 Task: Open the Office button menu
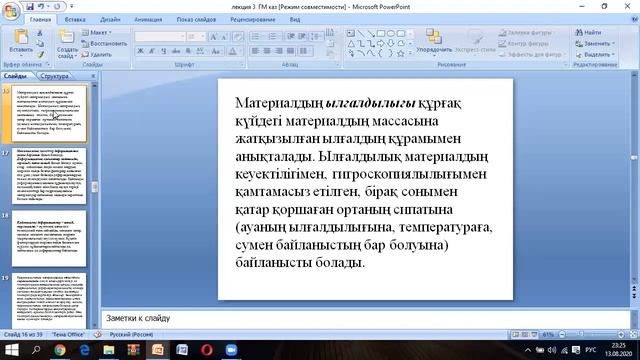pos(11,11)
